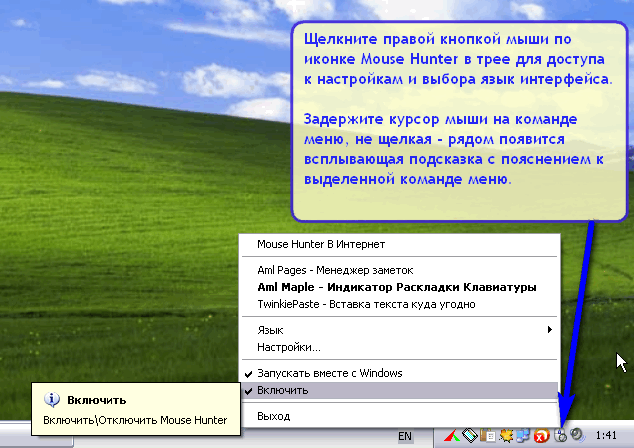Click the EN language indicator on taskbar
The width and height of the screenshot is (634, 448).
coord(405,436)
